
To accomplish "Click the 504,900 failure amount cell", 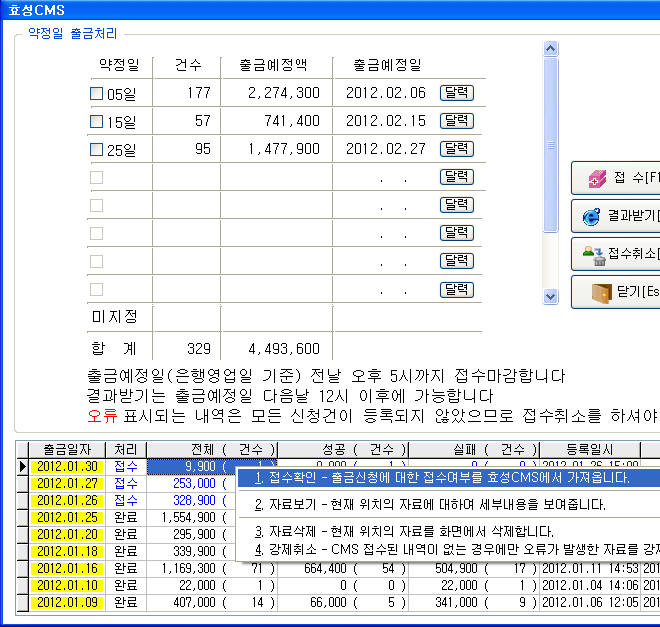I will [x=456, y=569].
